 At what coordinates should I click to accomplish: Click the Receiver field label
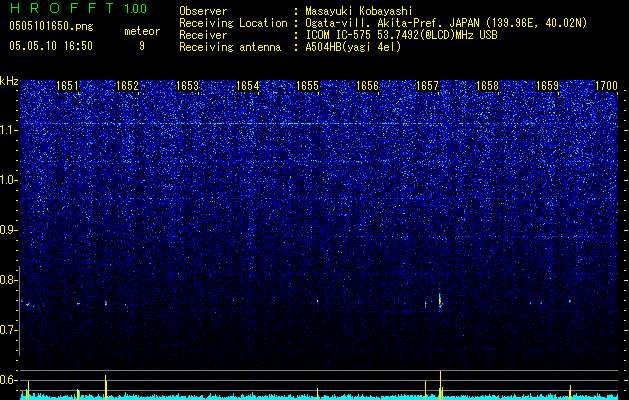[203, 35]
